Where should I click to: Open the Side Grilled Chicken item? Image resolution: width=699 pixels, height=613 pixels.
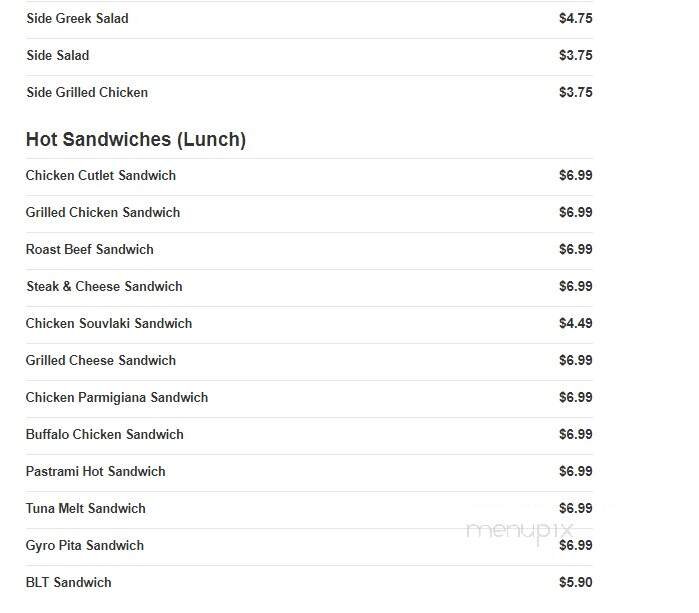87,92
